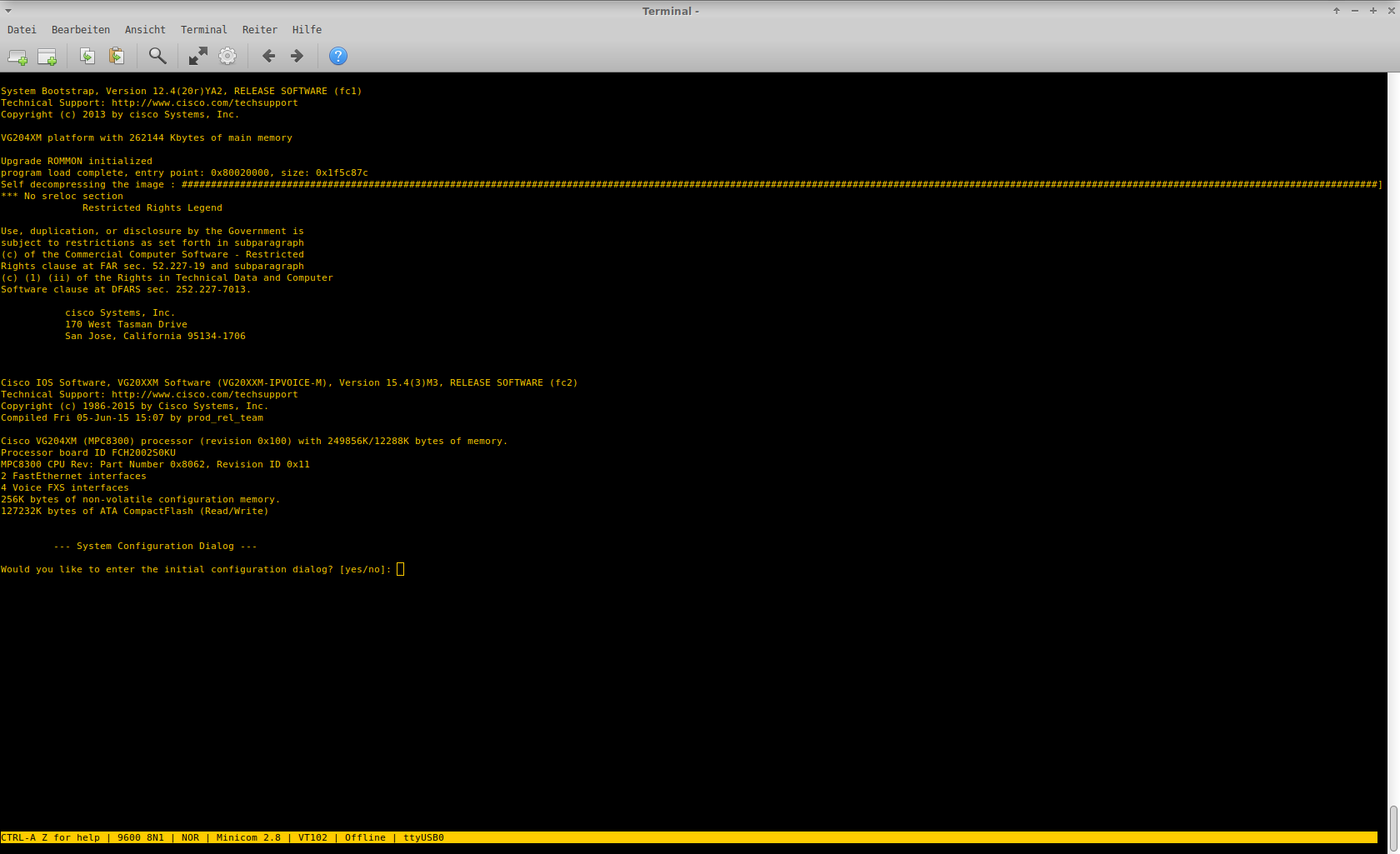Click the "Software clause at DFARS sec. 252.227-7013" line

pyautogui.click(x=126, y=290)
